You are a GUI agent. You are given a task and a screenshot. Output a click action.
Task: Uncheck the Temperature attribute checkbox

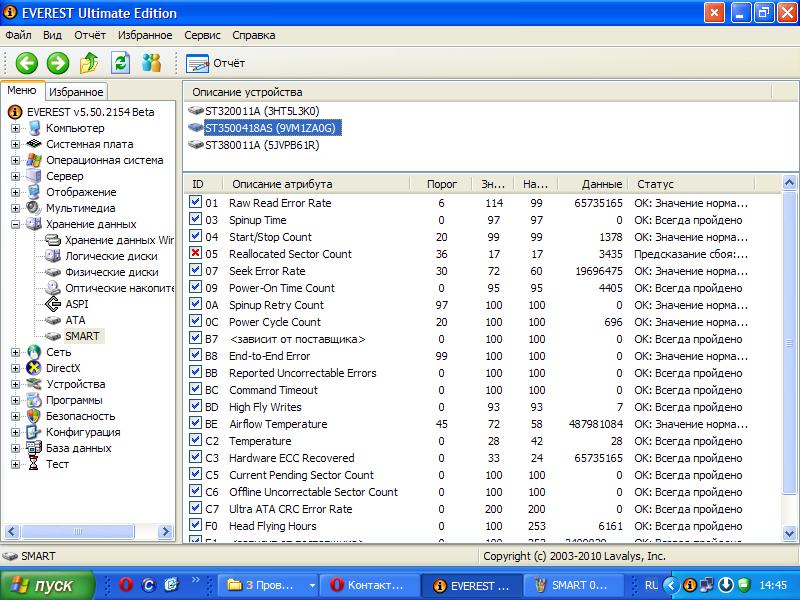click(x=196, y=441)
